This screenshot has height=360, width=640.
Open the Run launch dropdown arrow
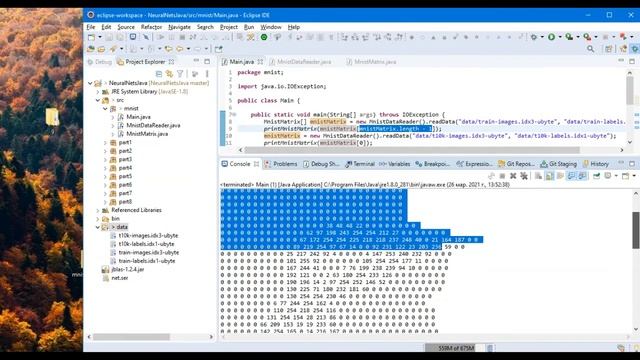560,37
